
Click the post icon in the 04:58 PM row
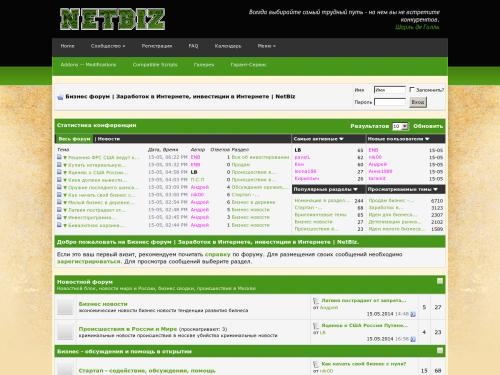59,172
